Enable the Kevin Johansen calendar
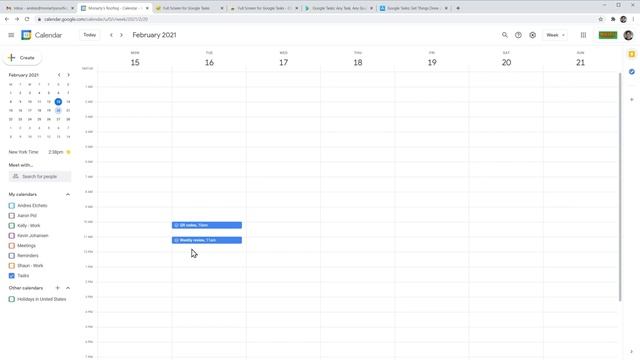The height and width of the screenshot is (360, 640). 12,236
